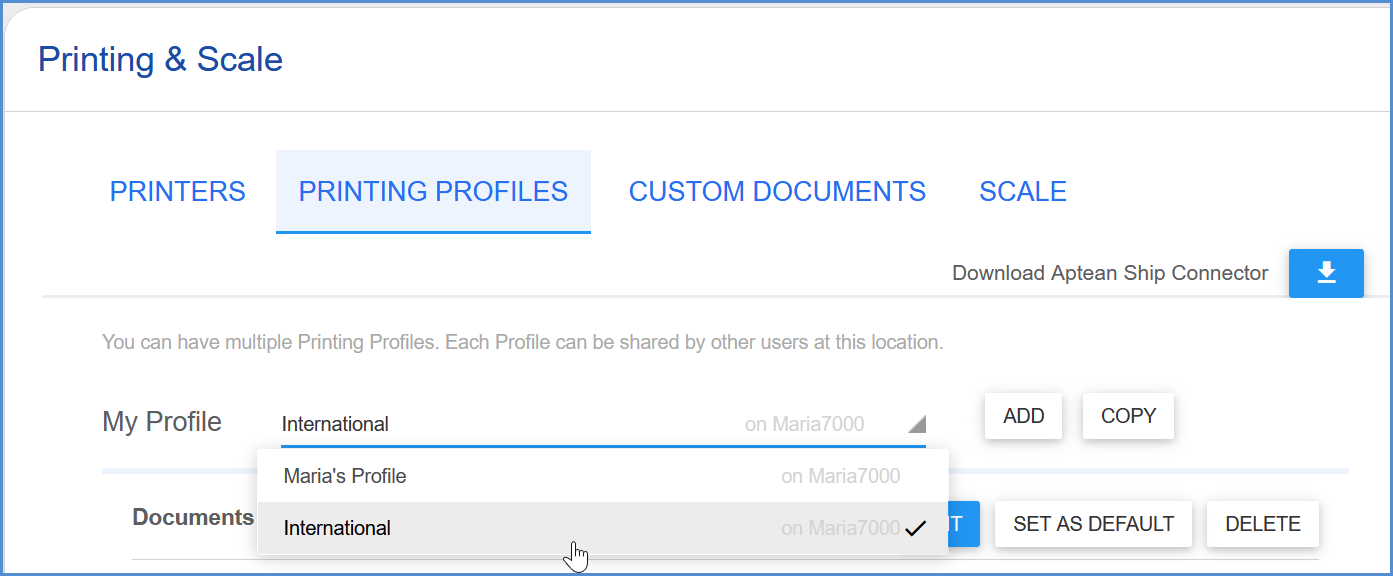Delete the current profile with DELETE
The image size is (1393, 576).
point(1262,523)
